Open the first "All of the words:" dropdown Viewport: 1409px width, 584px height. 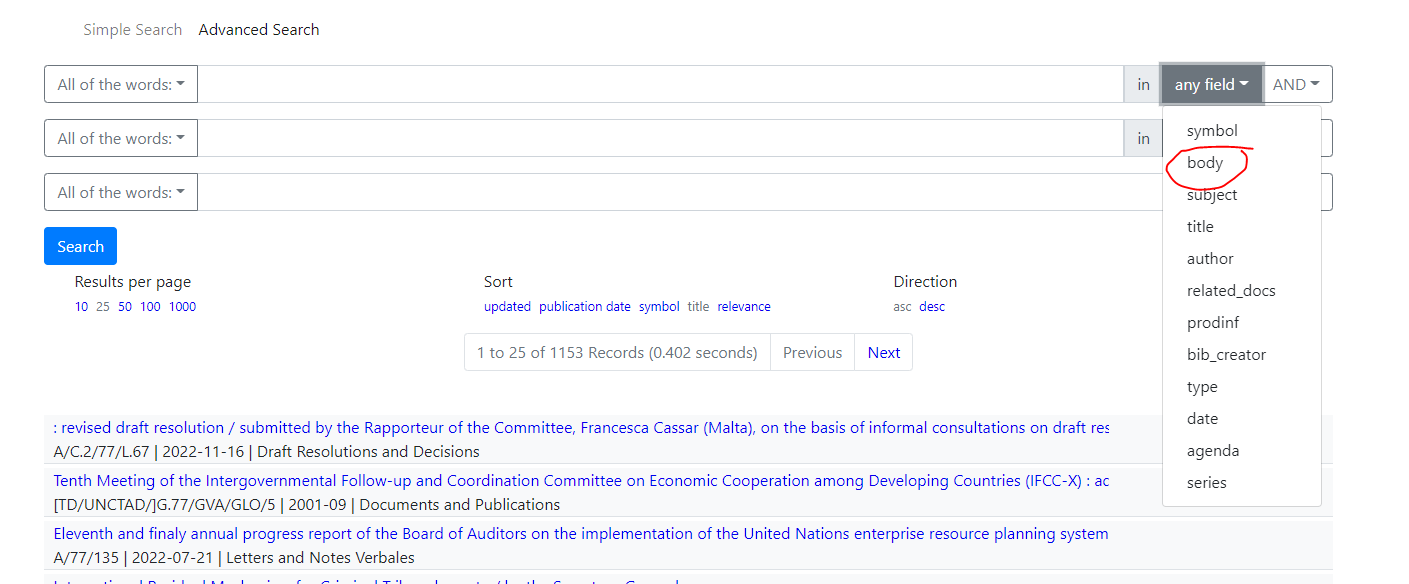click(x=120, y=84)
